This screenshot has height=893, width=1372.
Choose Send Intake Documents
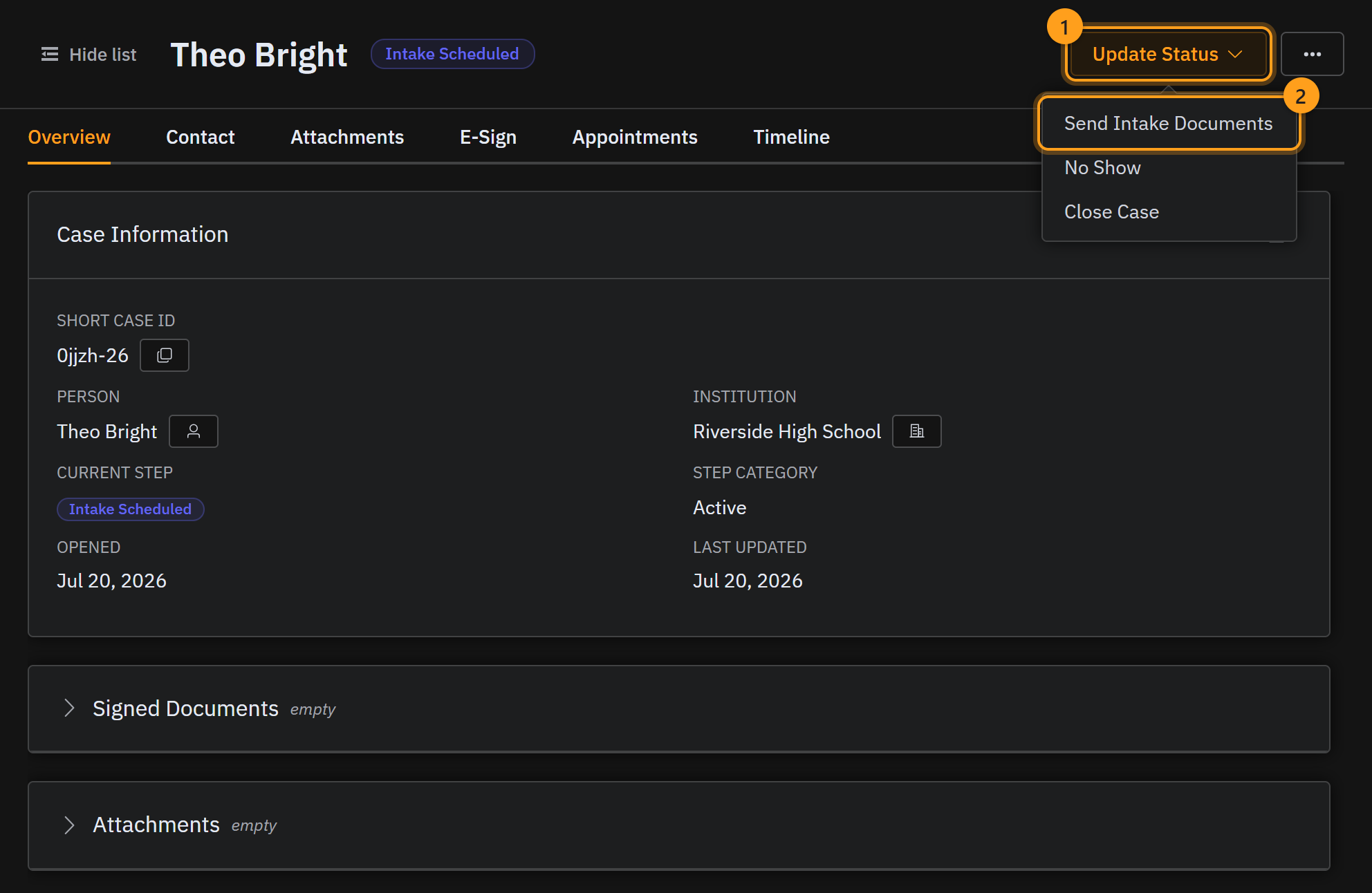point(1169,123)
